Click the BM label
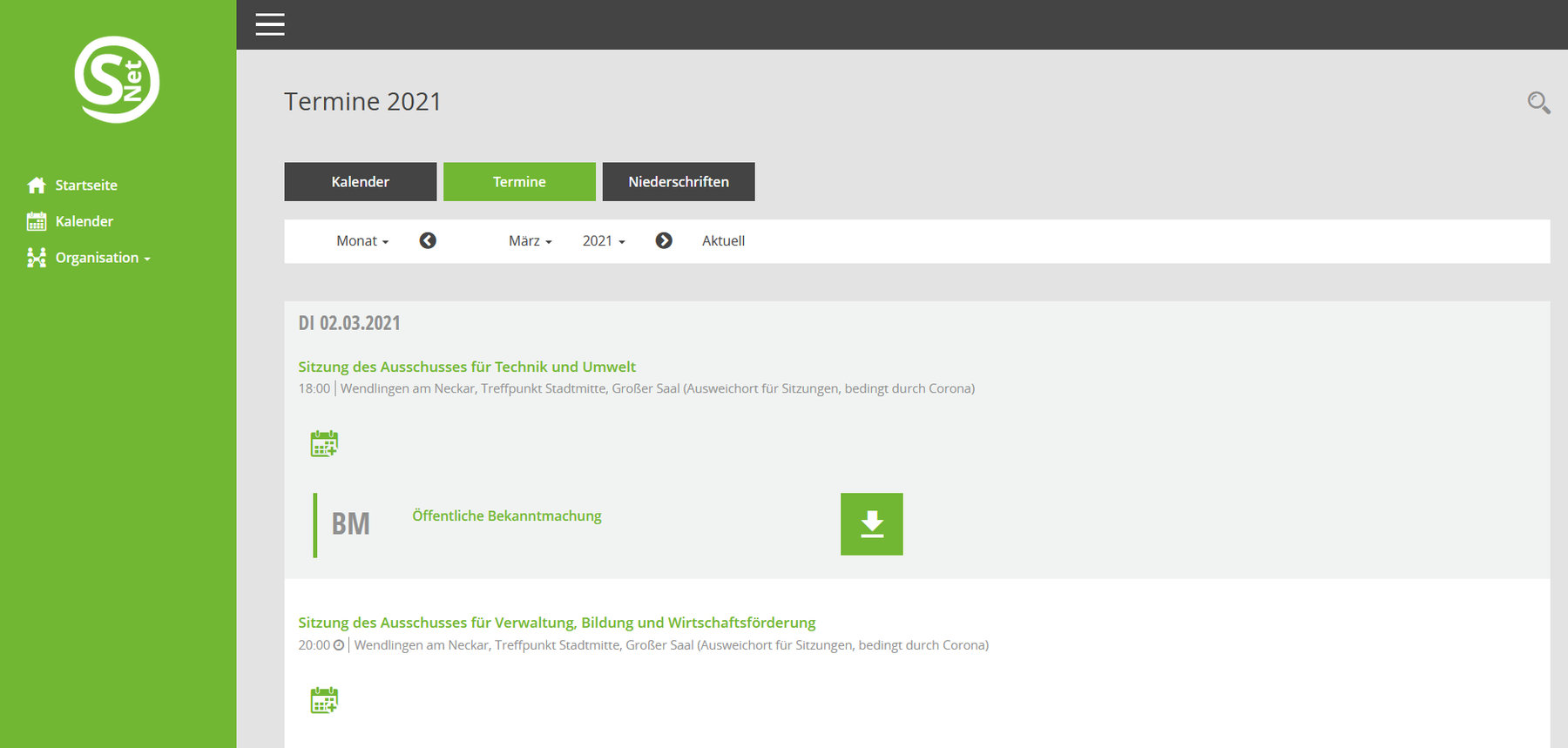The height and width of the screenshot is (748, 1568). [x=350, y=523]
